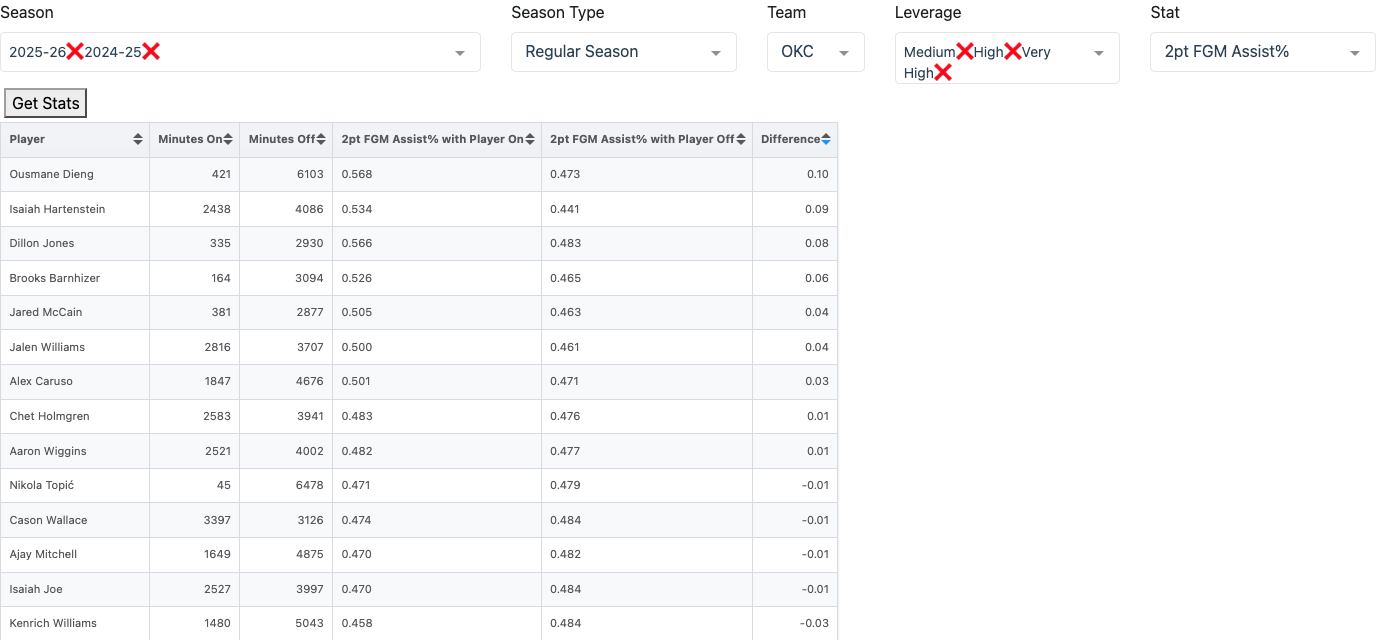
Task: Open the Team dropdown showing OKC
Action: point(816,52)
